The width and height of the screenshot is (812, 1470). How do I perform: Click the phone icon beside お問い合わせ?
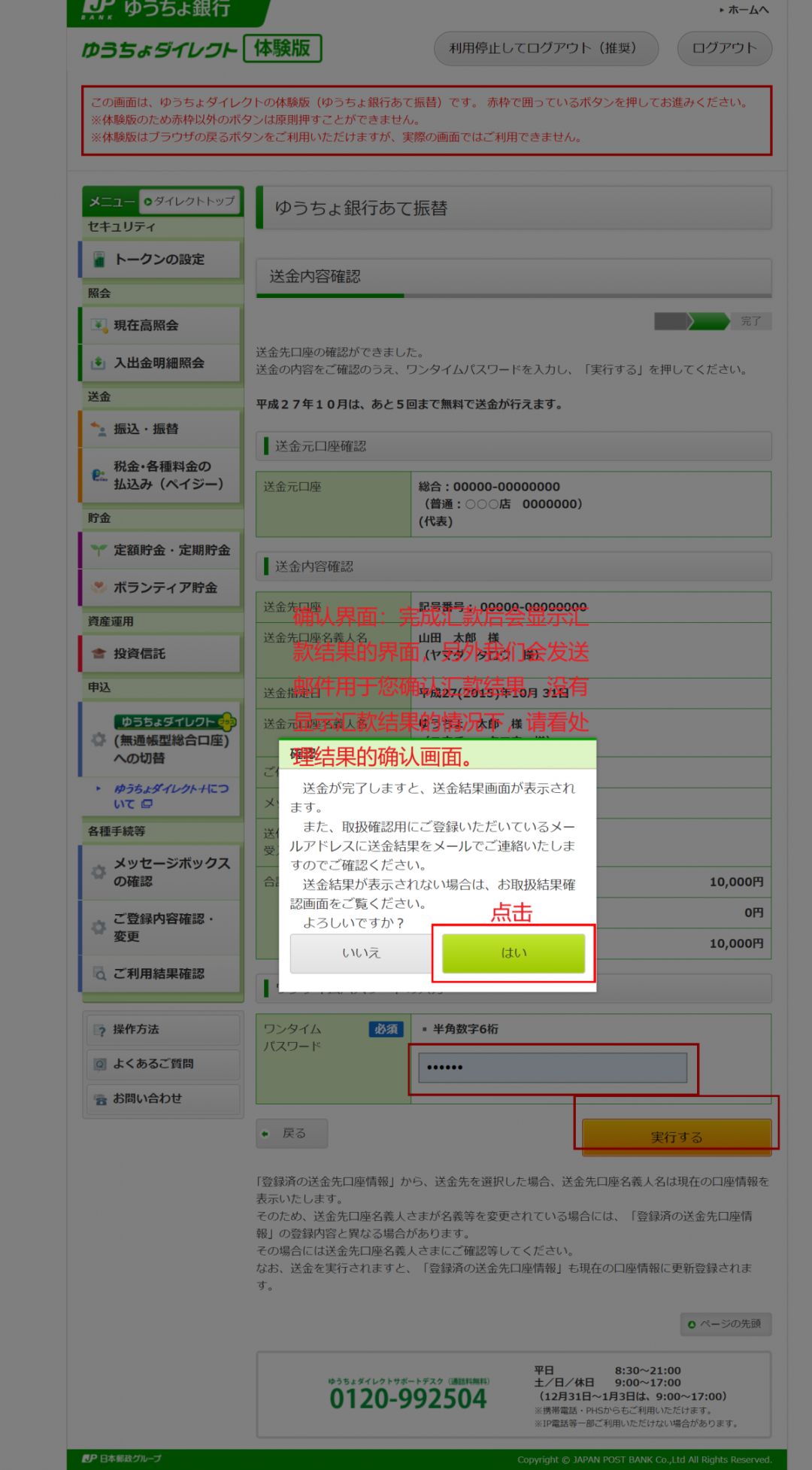pyautogui.click(x=101, y=1099)
